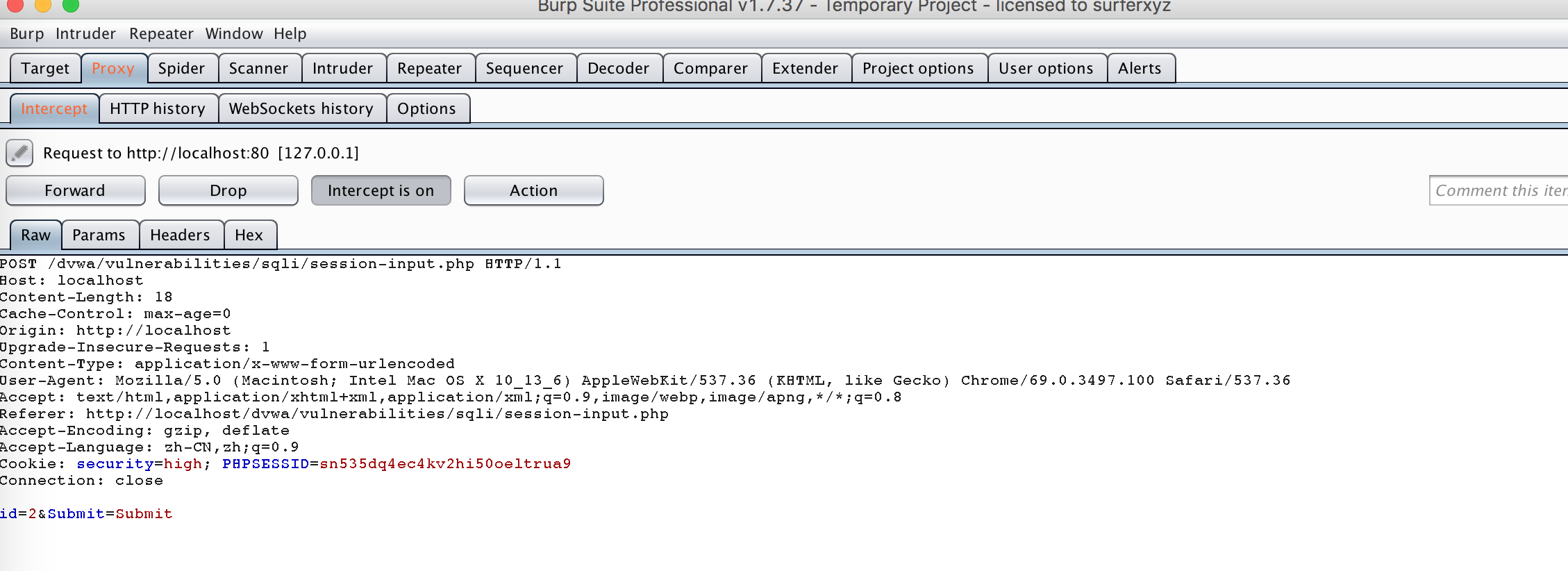Image resolution: width=1568 pixels, height=571 pixels.
Task: Click the Accept-Encoding: gzip, deflate line
Action: (144, 431)
